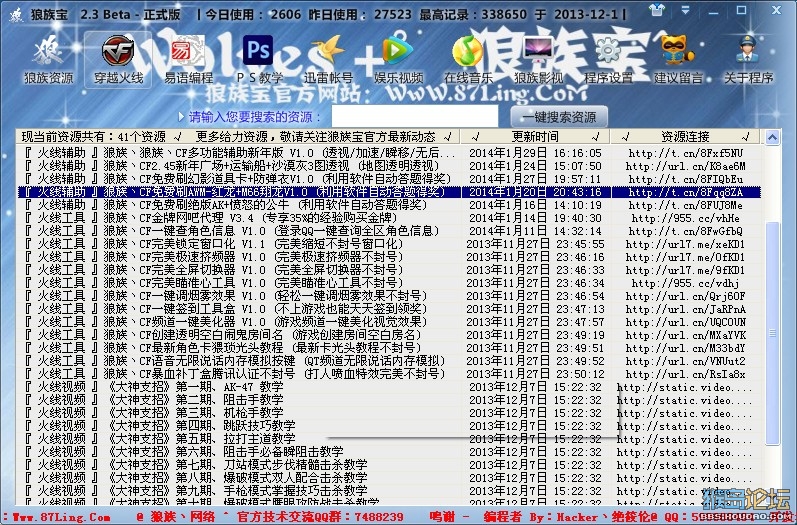The image size is (797, 525).
Task: Open the 程序设置 gear icon
Action: pos(608,59)
